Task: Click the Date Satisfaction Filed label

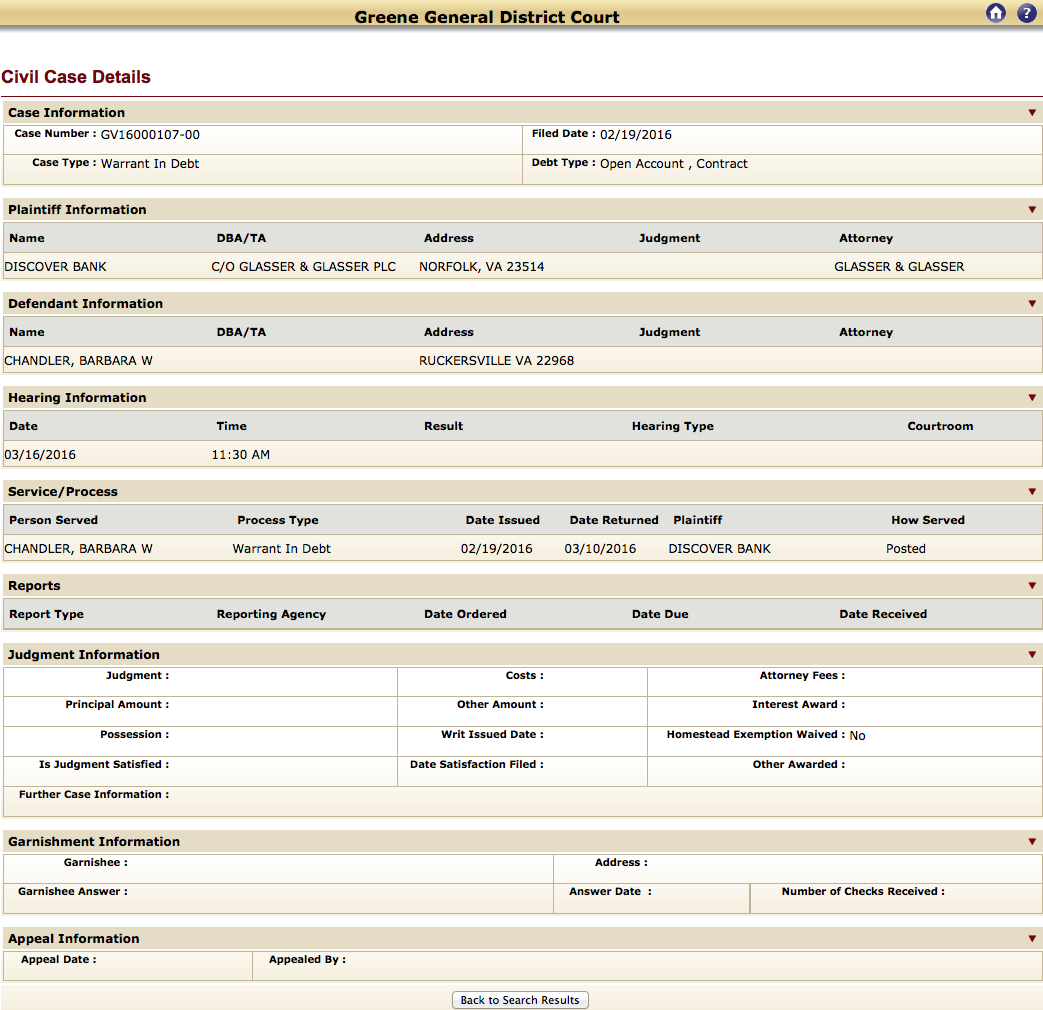Action: pos(477,764)
